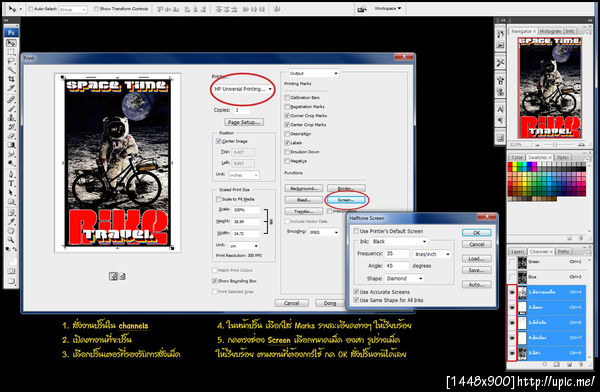Open the Ink dropdown showing Black
Viewport: 600px width, 392px height.
[x=399, y=242]
